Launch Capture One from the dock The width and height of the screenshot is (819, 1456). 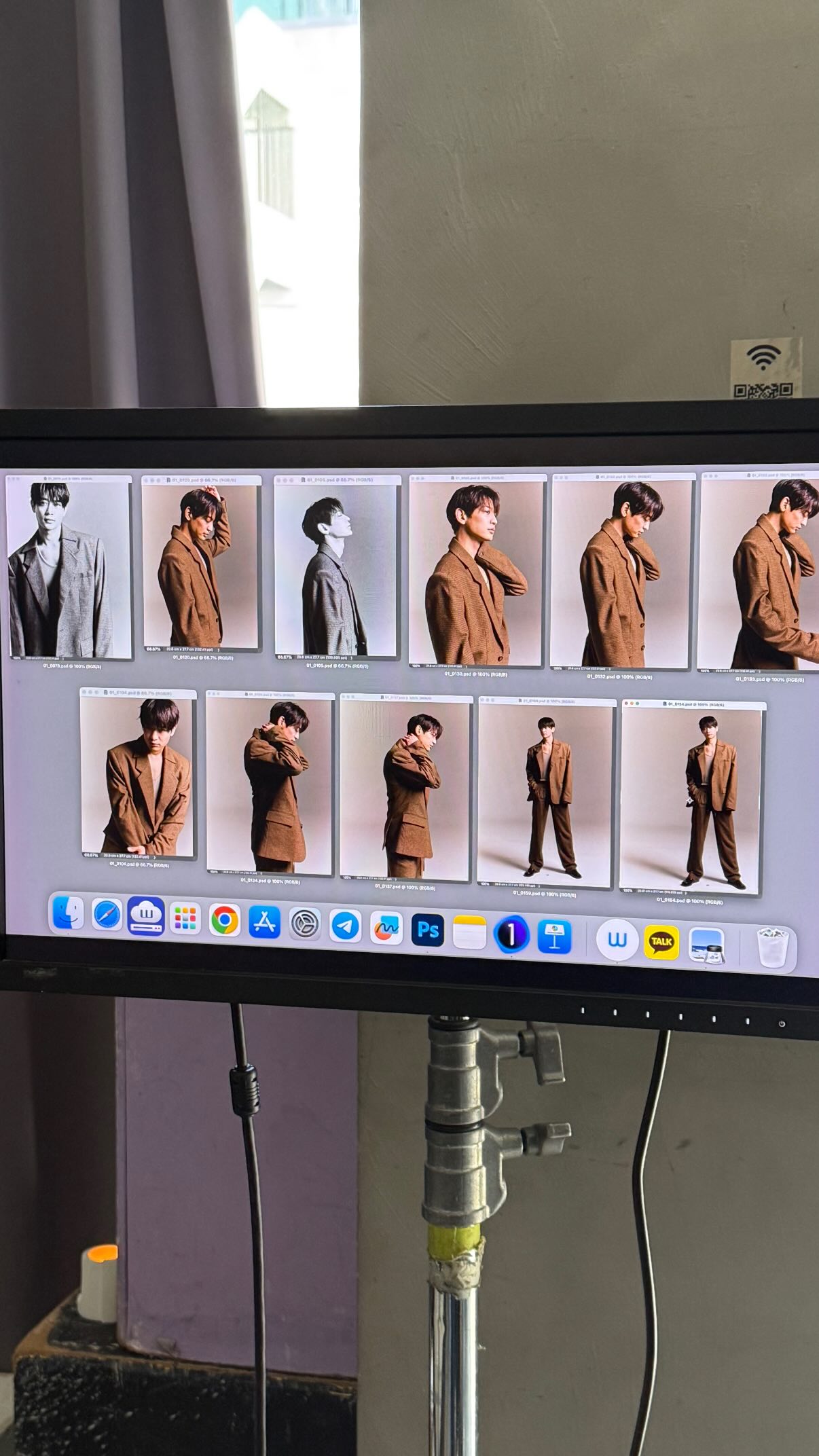coord(511,934)
